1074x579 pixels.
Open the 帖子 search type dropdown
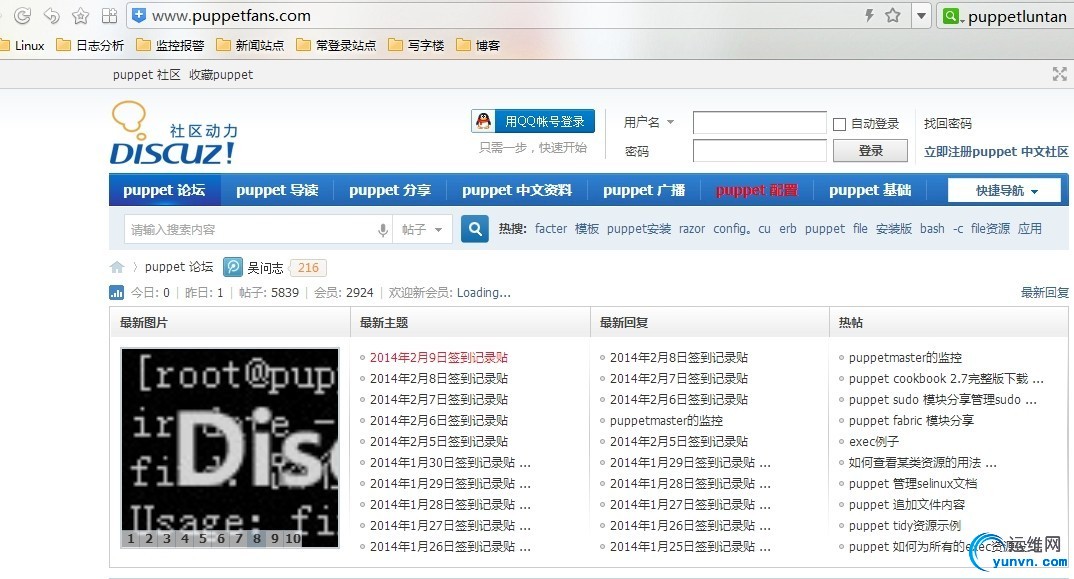422,230
